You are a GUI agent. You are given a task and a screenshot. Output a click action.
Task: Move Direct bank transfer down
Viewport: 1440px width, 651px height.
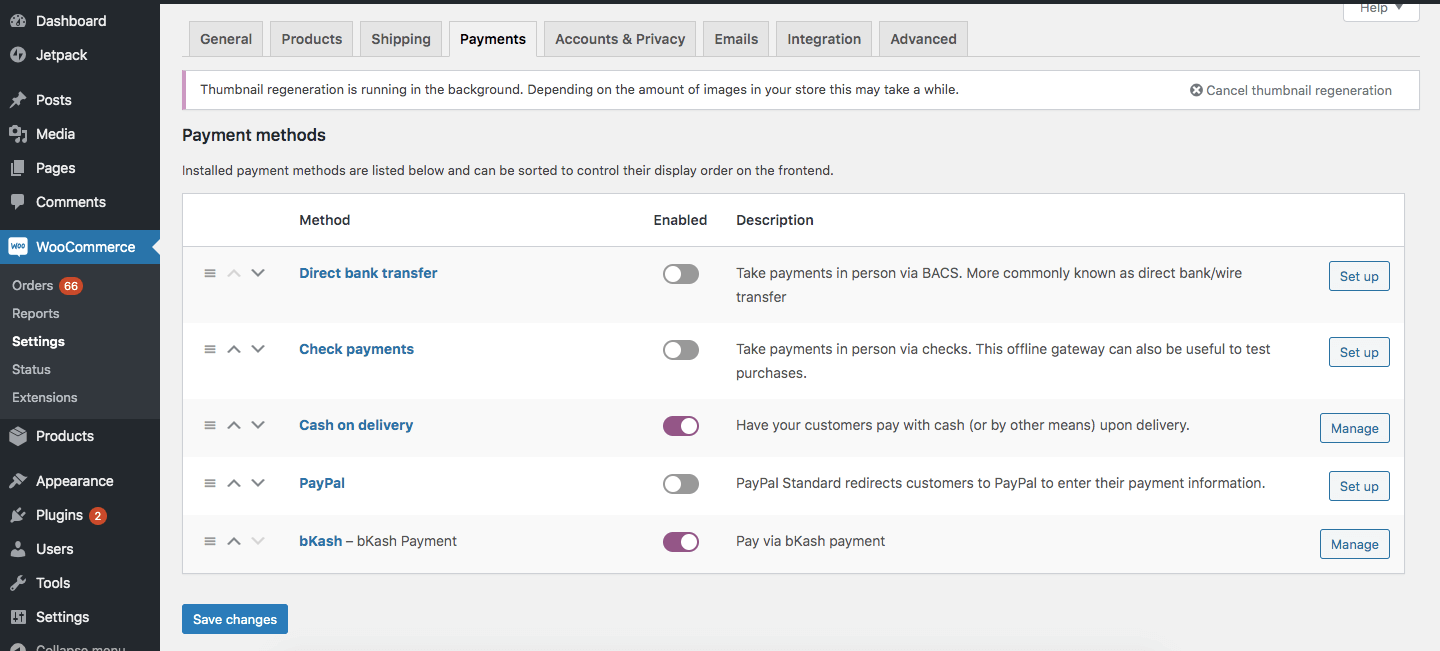pos(258,273)
